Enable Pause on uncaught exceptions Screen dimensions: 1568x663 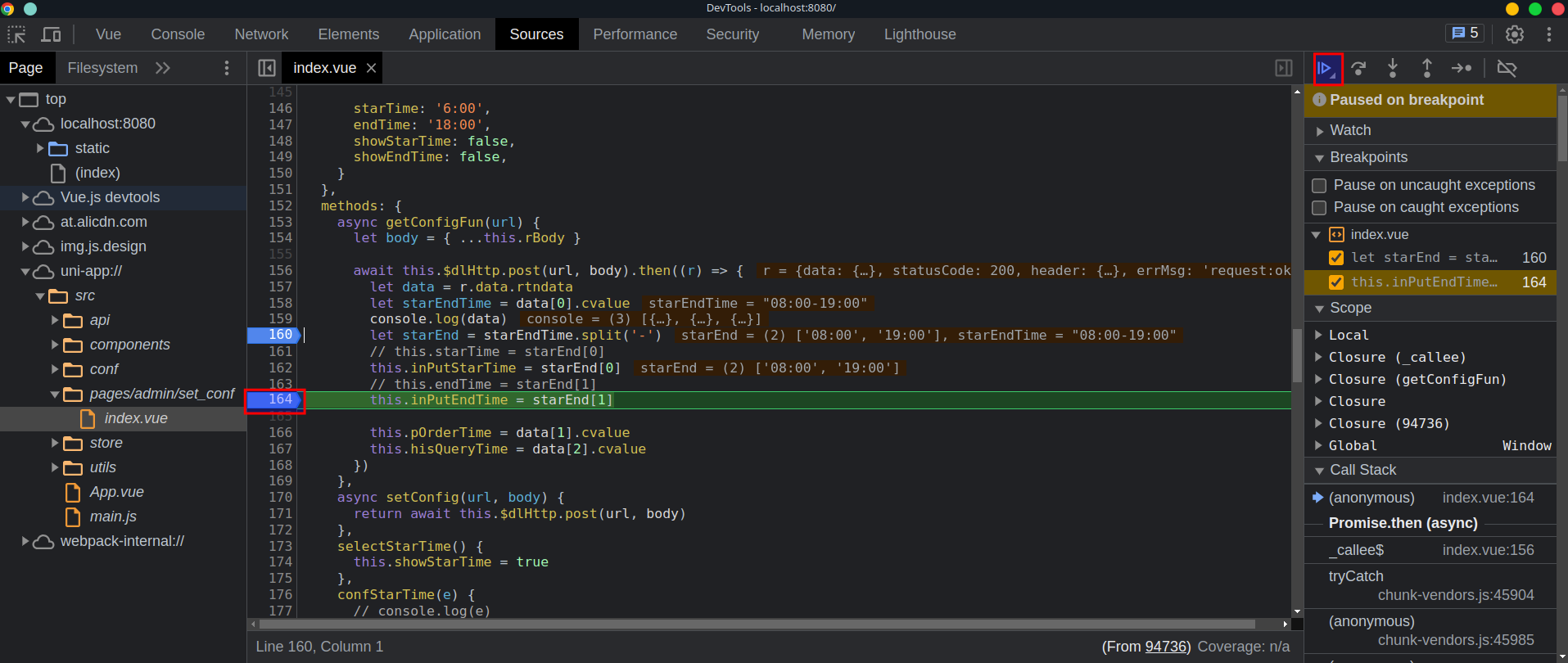pos(1319,186)
